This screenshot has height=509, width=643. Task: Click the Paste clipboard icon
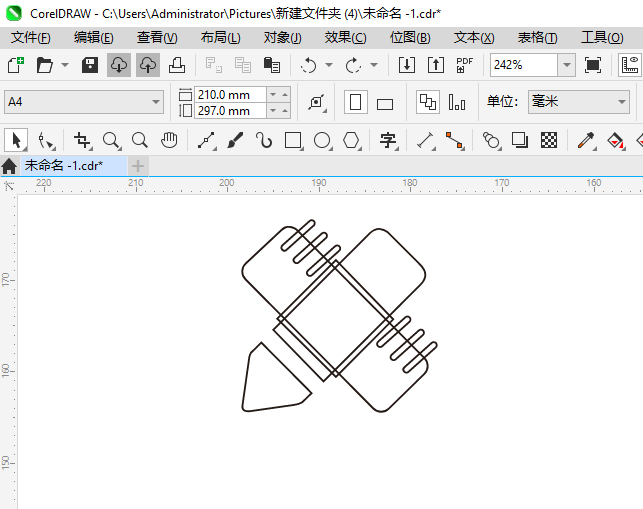[271, 65]
